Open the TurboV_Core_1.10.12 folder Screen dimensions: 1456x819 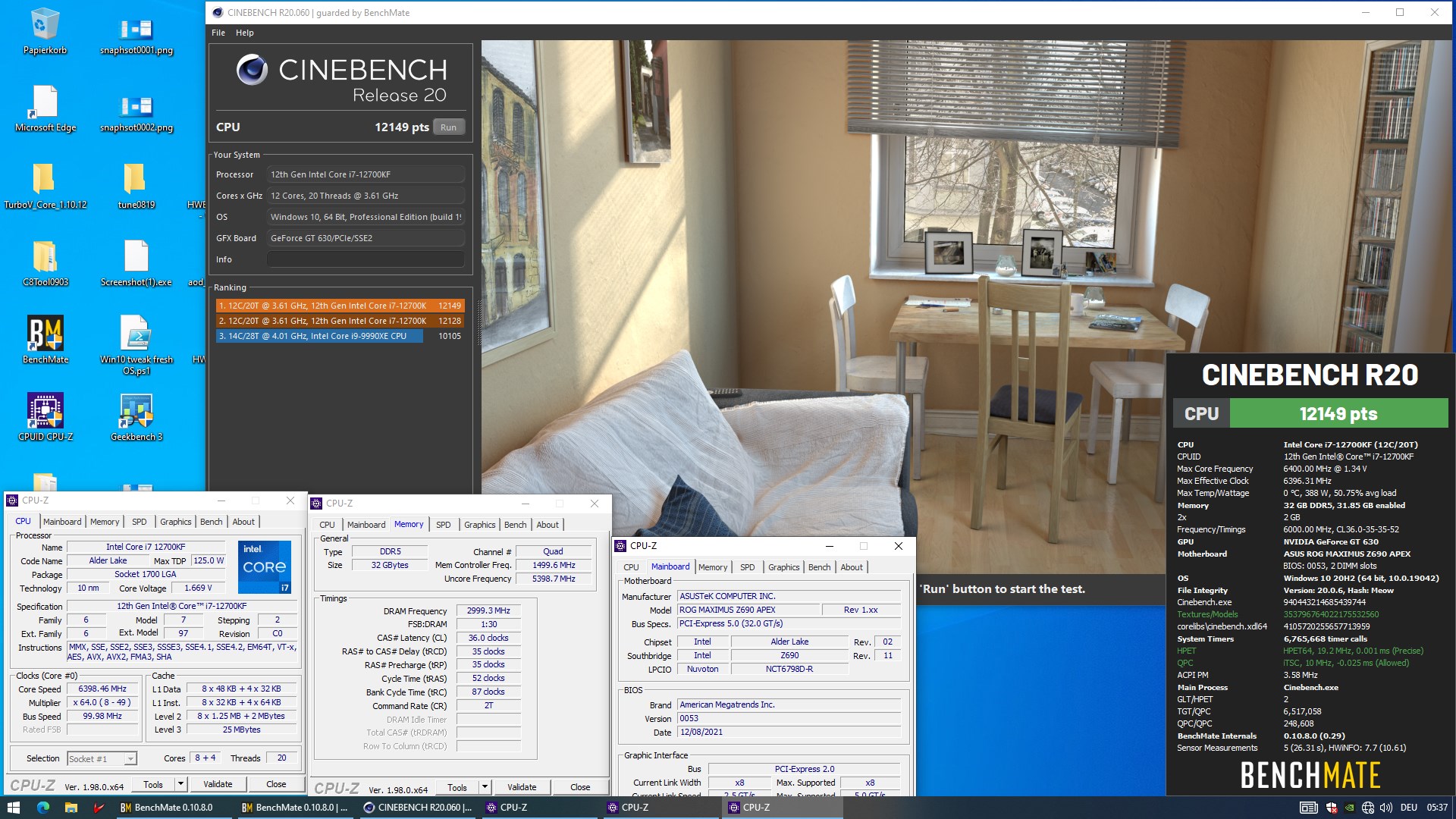click(x=45, y=187)
